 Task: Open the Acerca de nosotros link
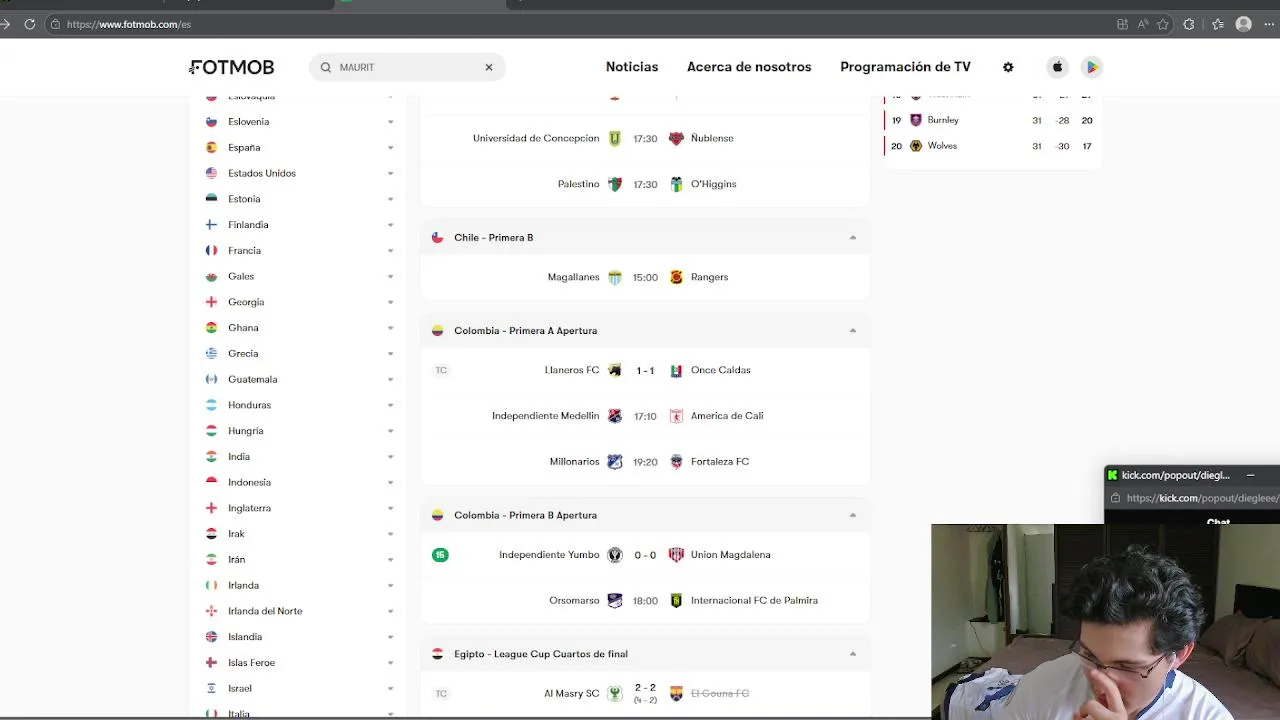[x=749, y=67]
